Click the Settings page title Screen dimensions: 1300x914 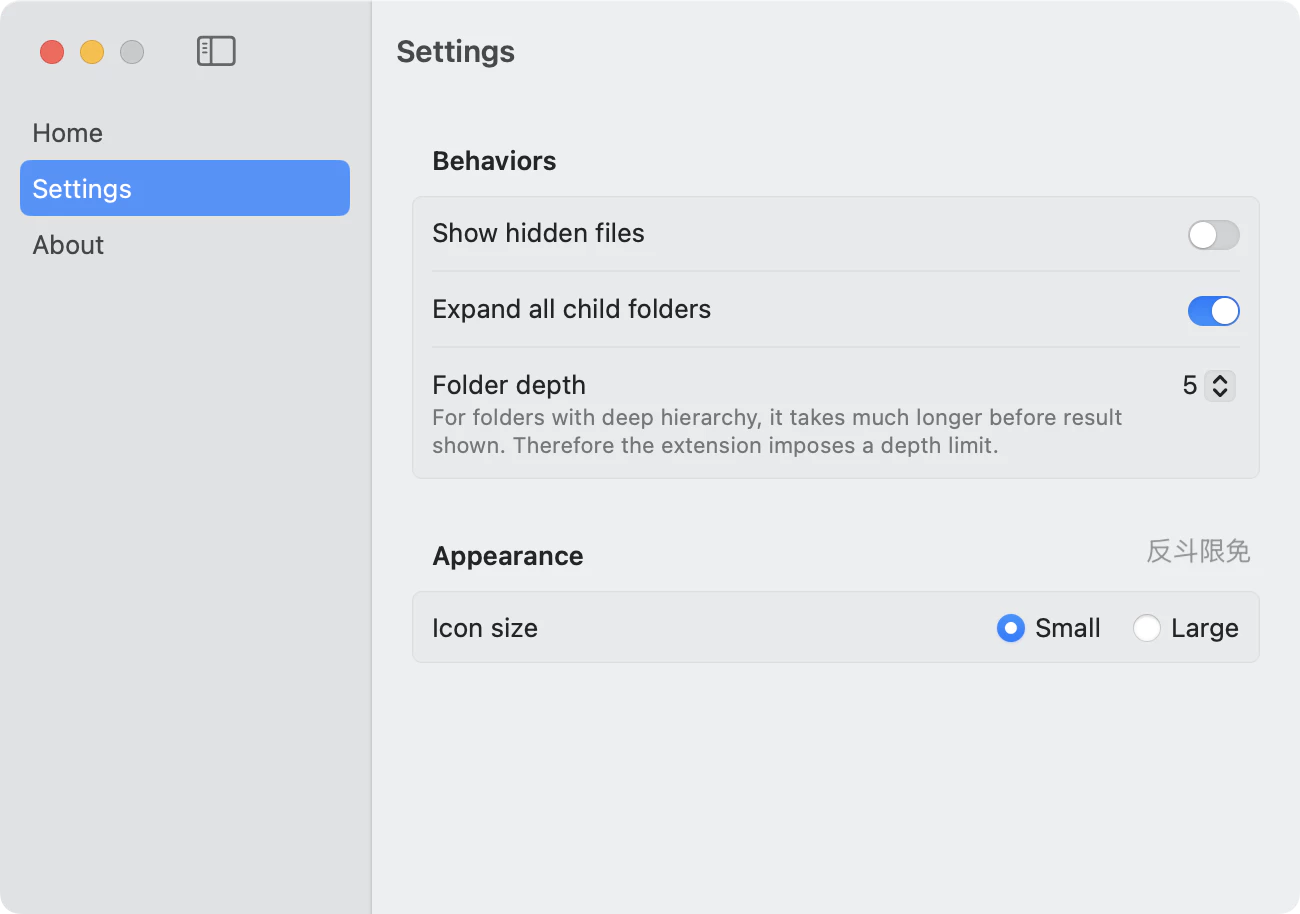coord(455,52)
